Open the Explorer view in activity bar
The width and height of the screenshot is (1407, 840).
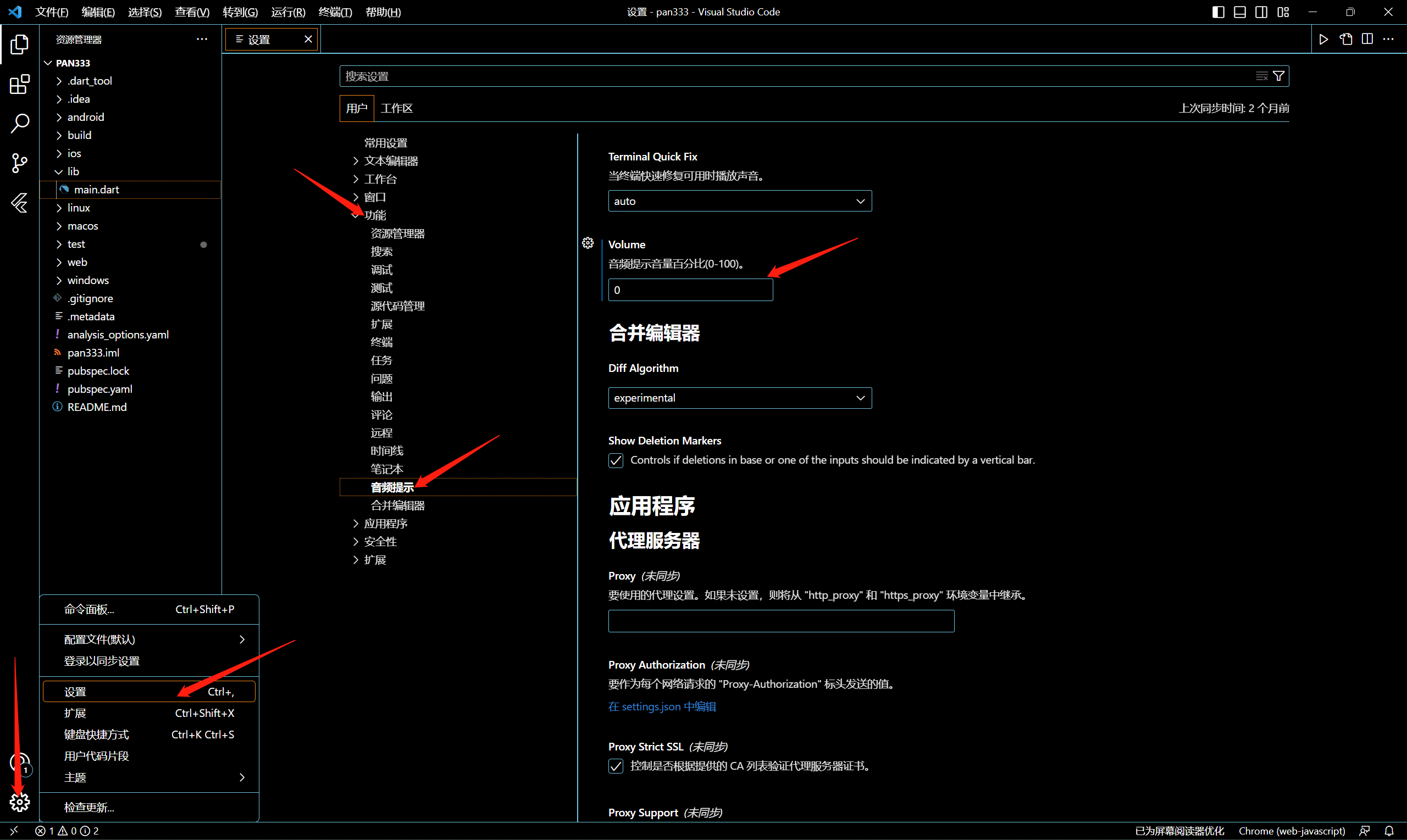(19, 44)
